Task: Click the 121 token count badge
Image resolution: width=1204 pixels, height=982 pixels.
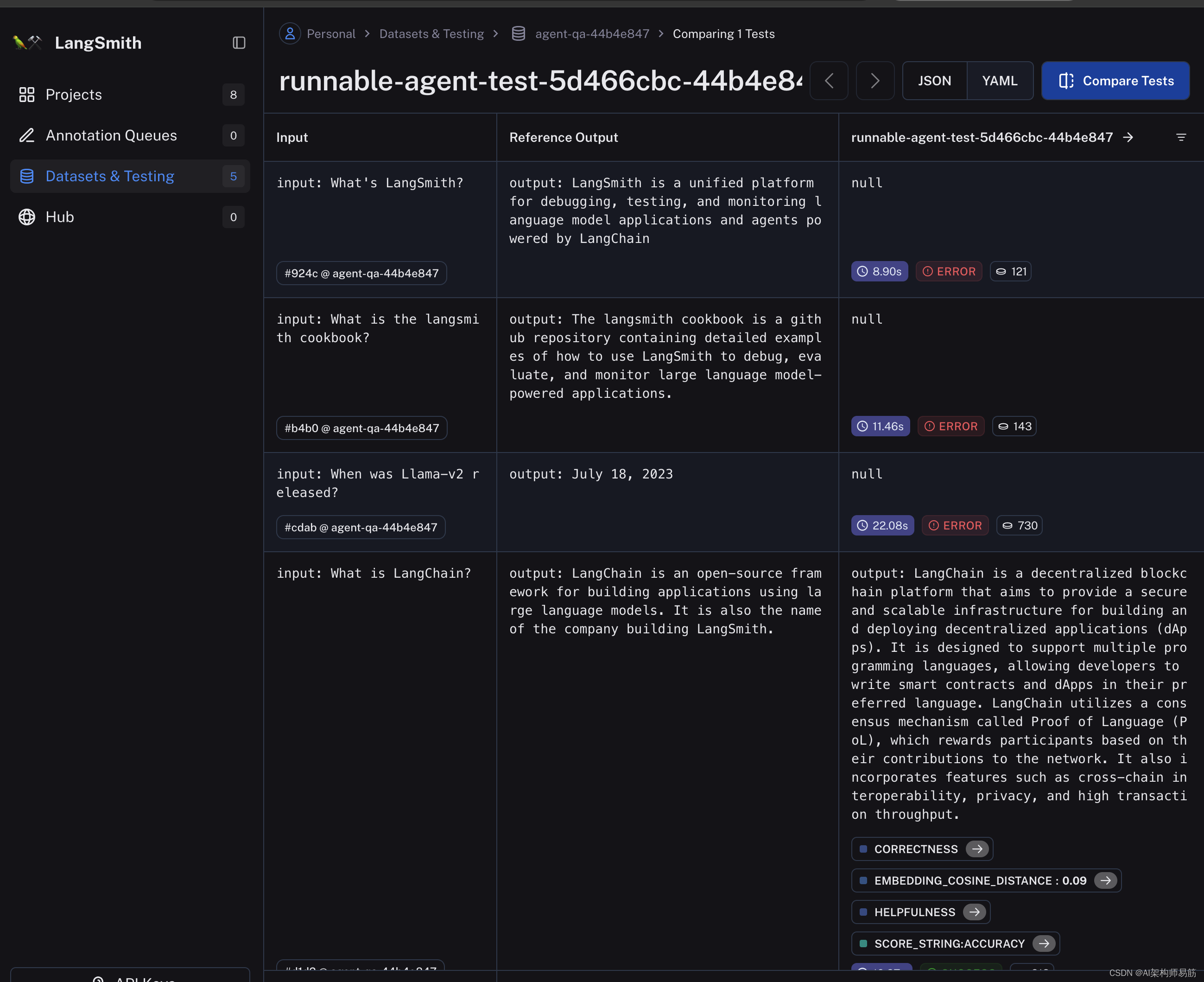Action: [1011, 272]
